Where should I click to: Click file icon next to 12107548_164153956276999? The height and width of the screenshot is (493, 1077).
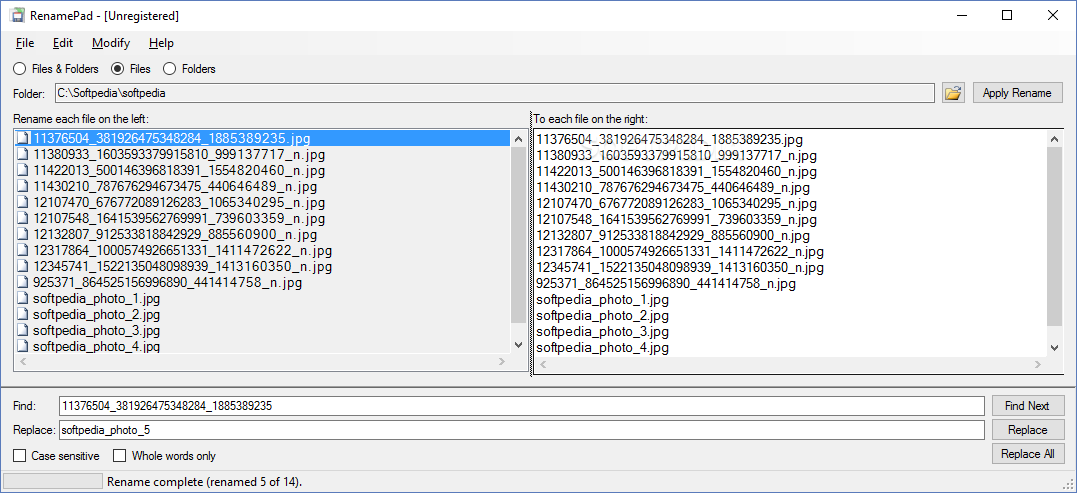click(x=23, y=218)
